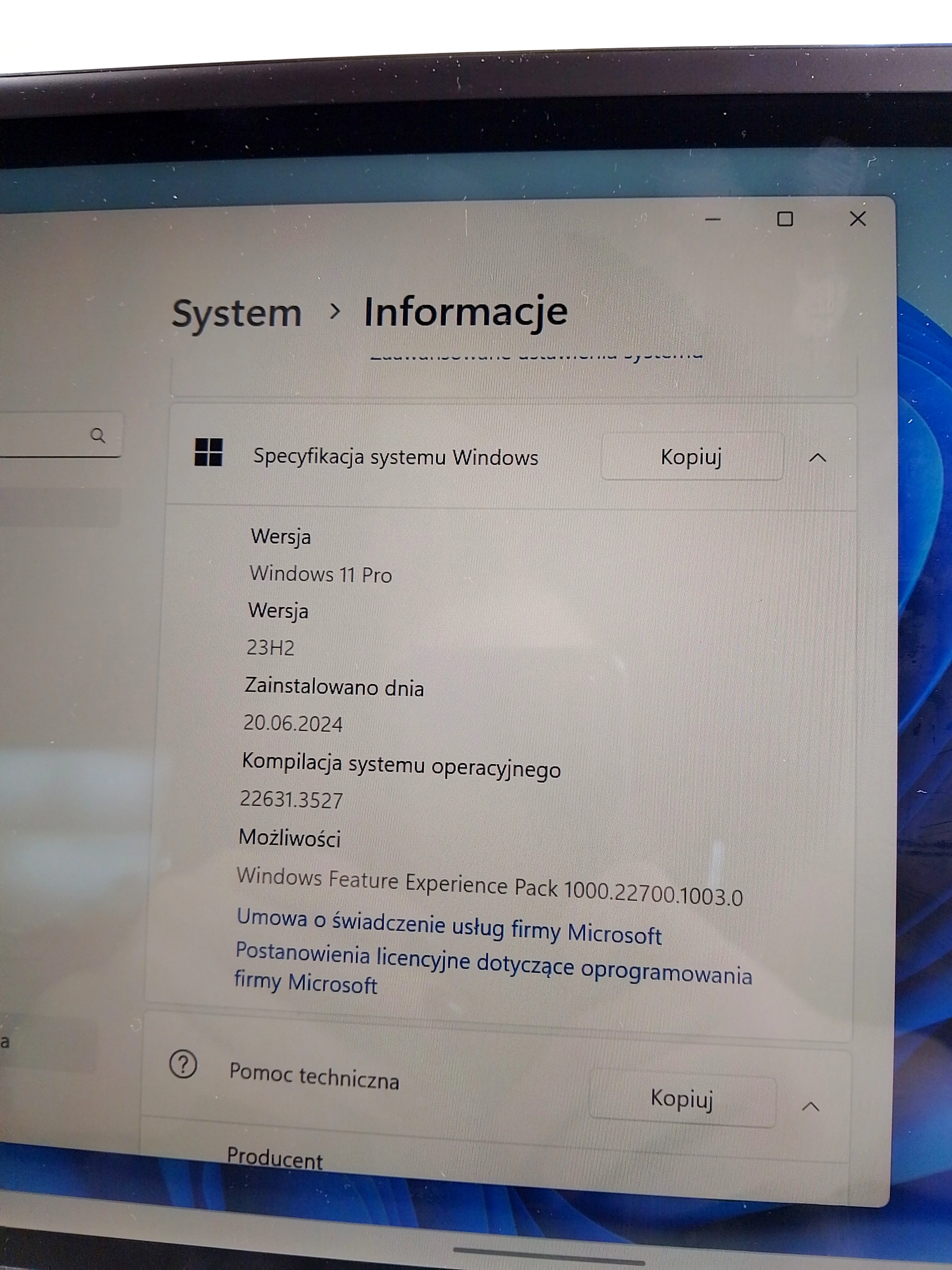This screenshot has height=1270, width=952.
Task: Click the search magnifier icon
Action: (x=98, y=435)
